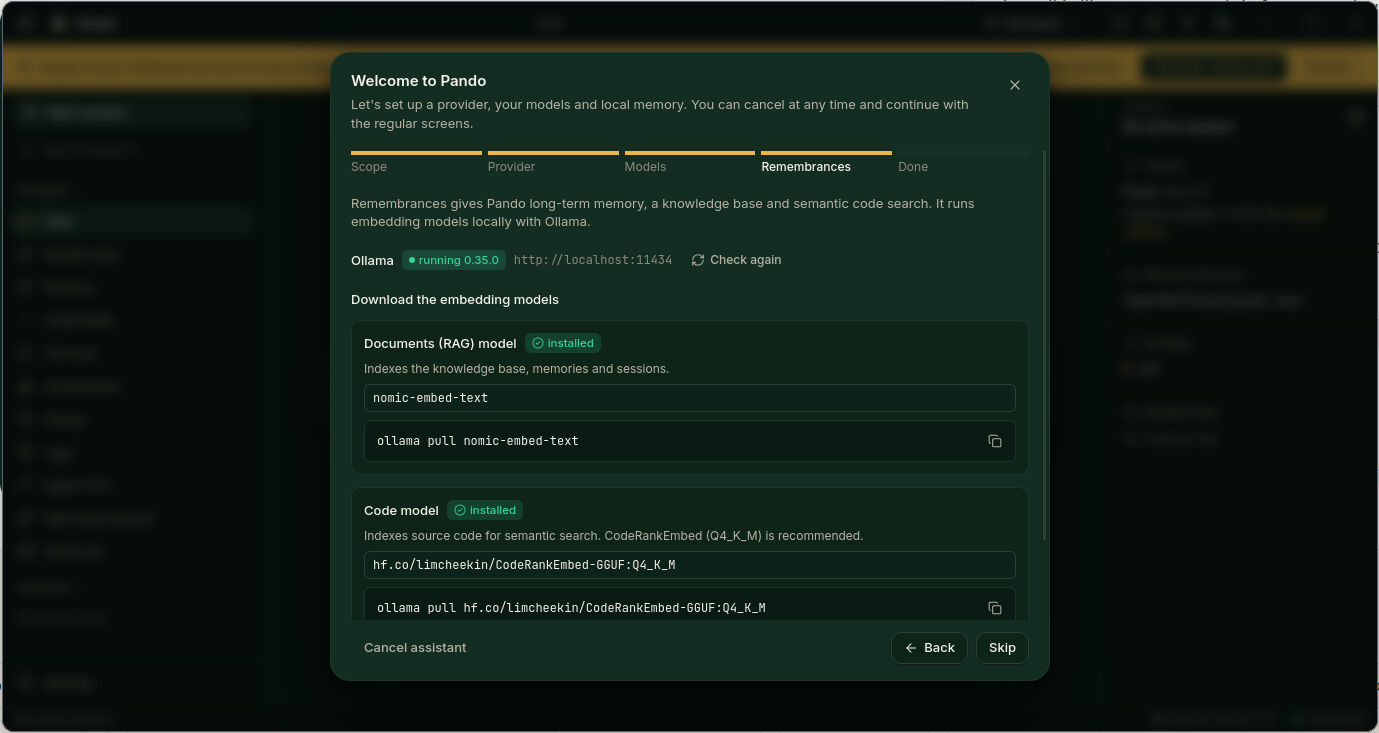Click the Documents model name field nomic-embed-text
1379x733 pixels.
(690, 398)
